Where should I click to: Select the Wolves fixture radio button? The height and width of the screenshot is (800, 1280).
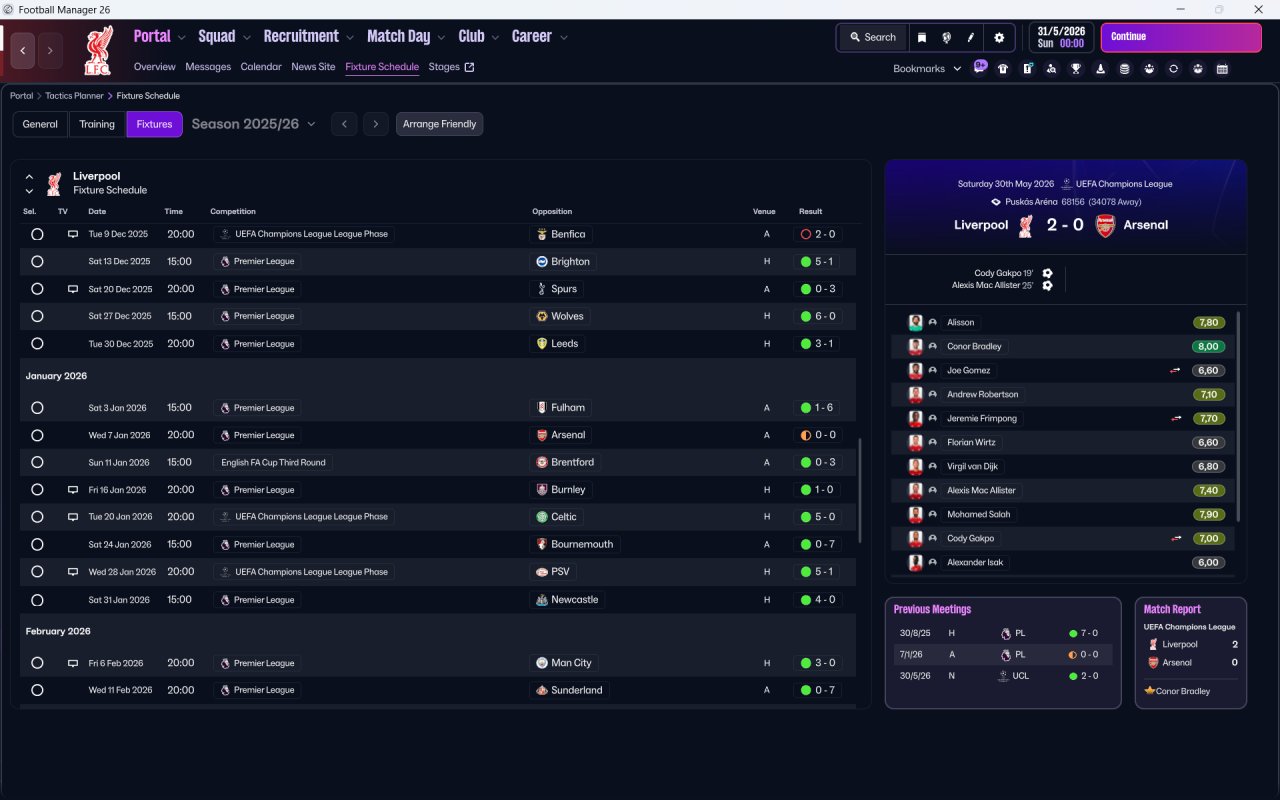pos(37,316)
